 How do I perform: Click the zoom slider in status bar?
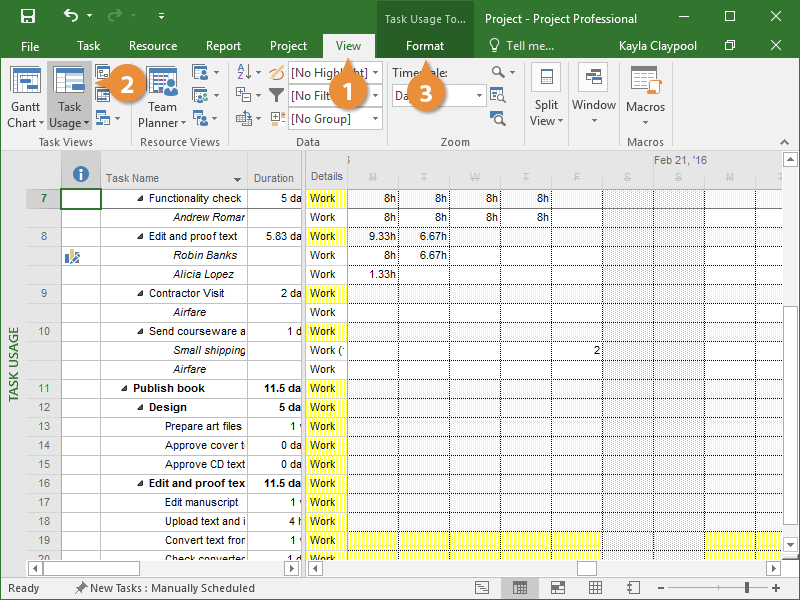click(x=746, y=588)
